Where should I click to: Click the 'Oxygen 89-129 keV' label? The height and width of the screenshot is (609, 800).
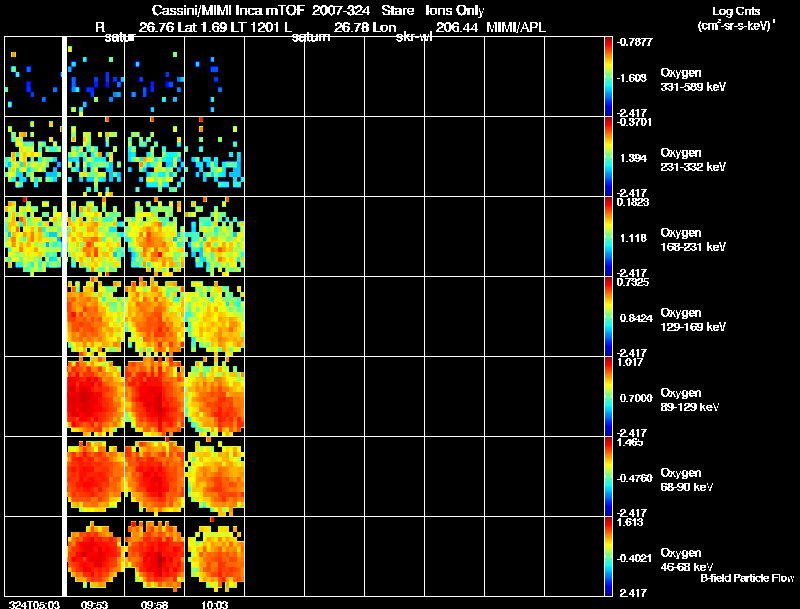tap(690, 400)
